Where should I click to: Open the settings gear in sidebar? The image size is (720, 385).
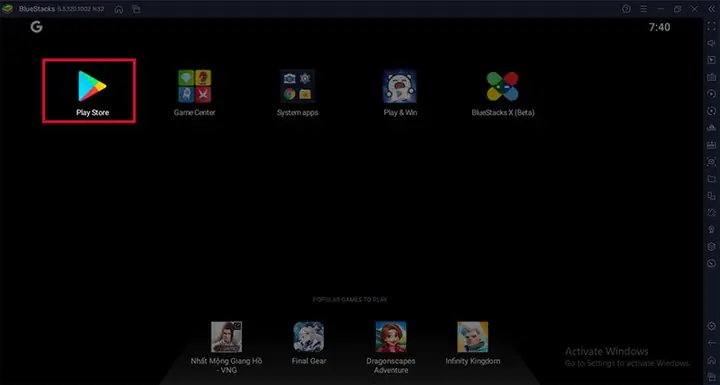(711, 326)
